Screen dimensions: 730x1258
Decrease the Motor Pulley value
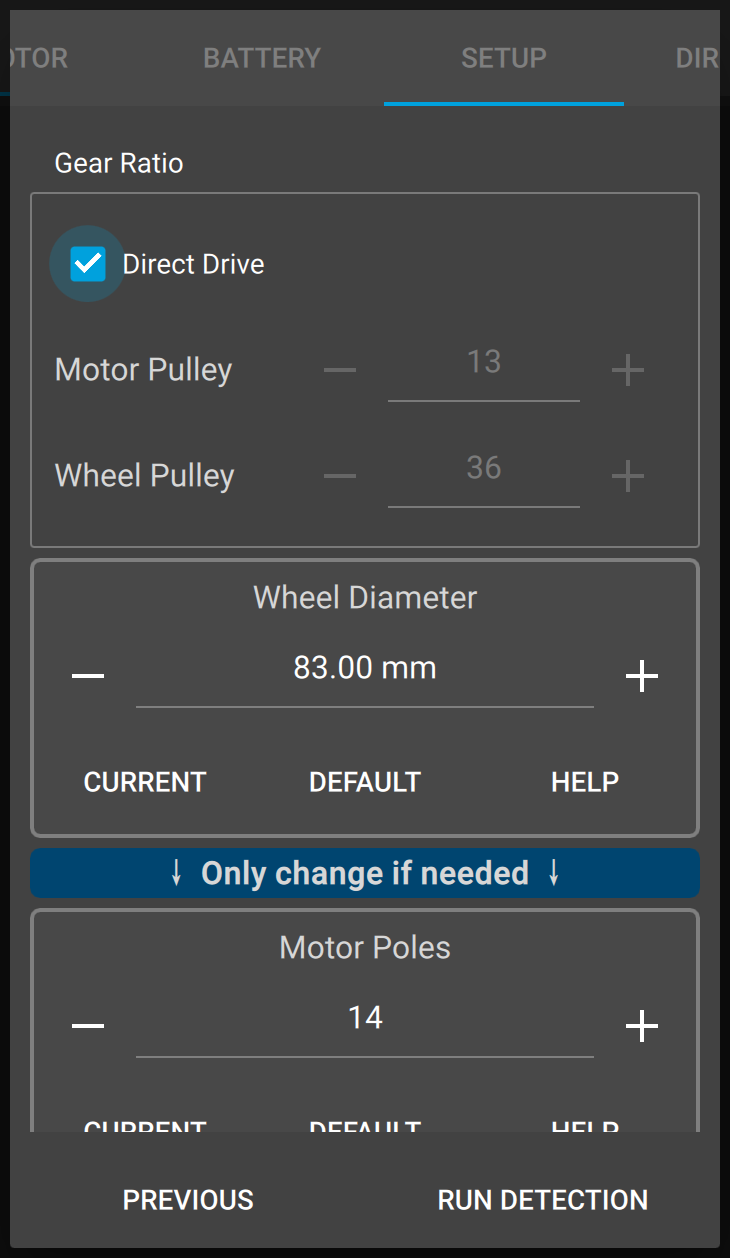tap(340, 371)
